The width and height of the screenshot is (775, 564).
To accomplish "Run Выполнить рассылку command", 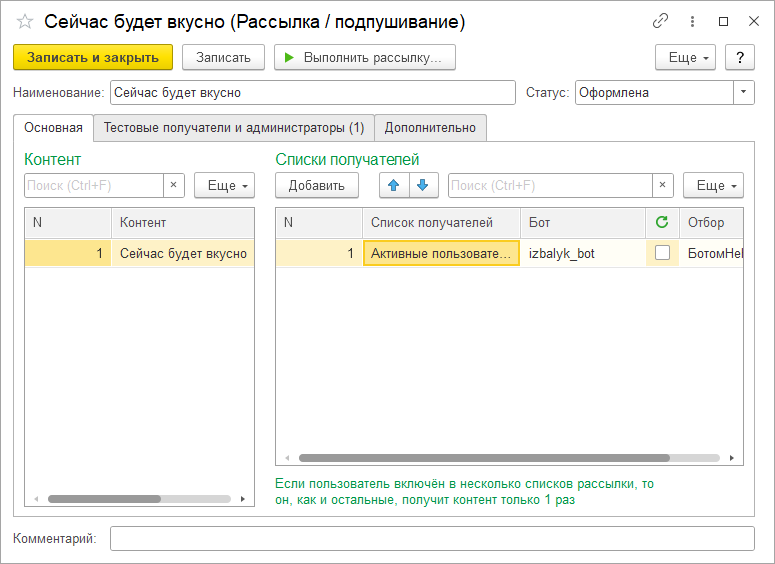I will [365, 57].
